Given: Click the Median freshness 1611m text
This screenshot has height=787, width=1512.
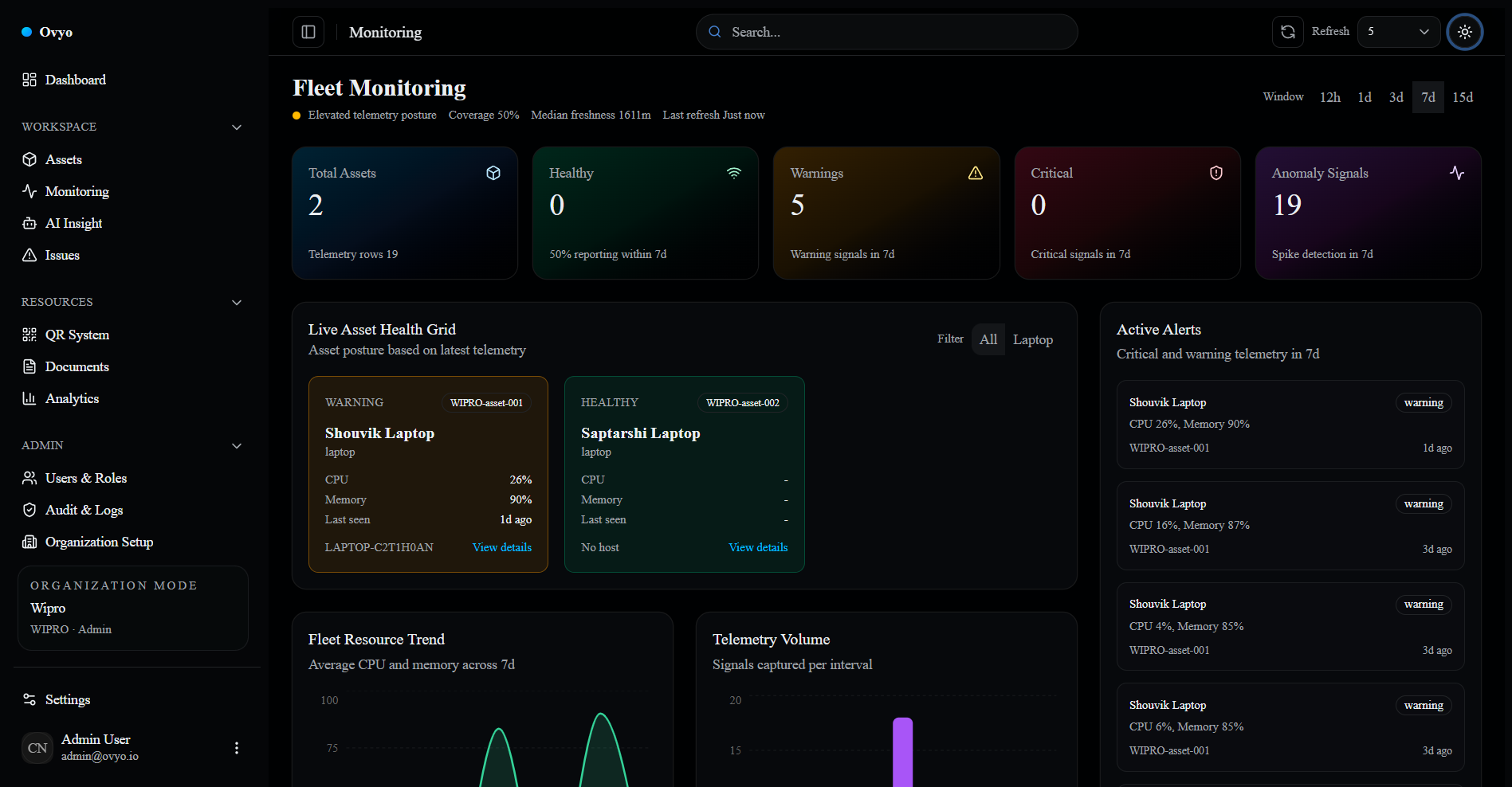Looking at the screenshot, I should (591, 115).
